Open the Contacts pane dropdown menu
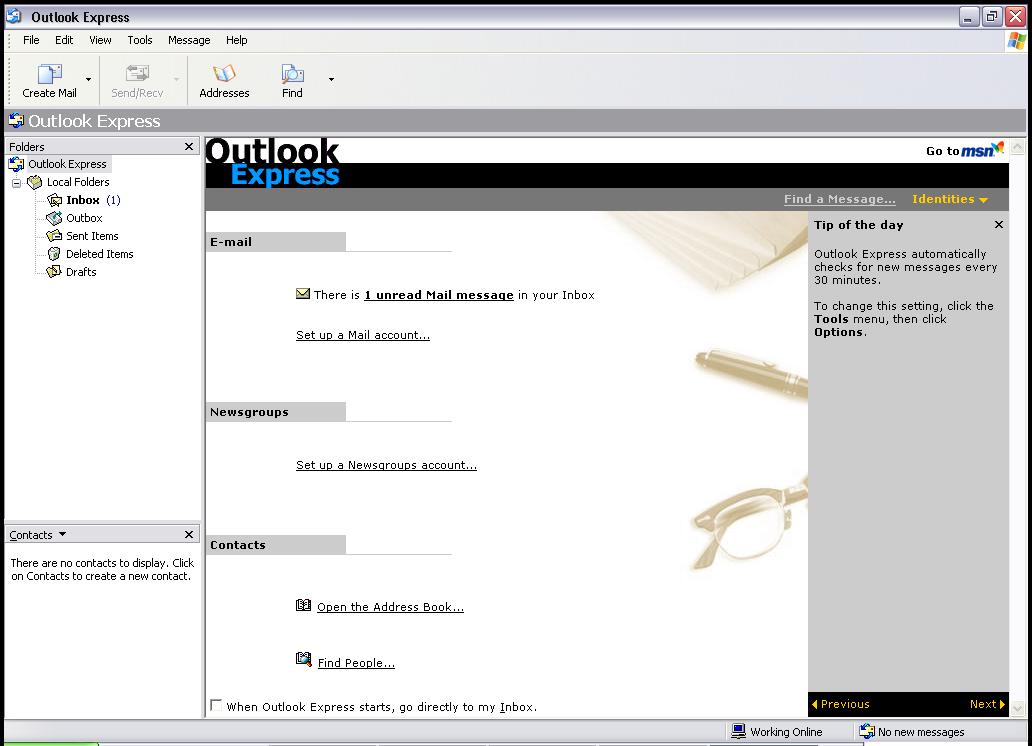The image size is (1032, 746). [63, 534]
